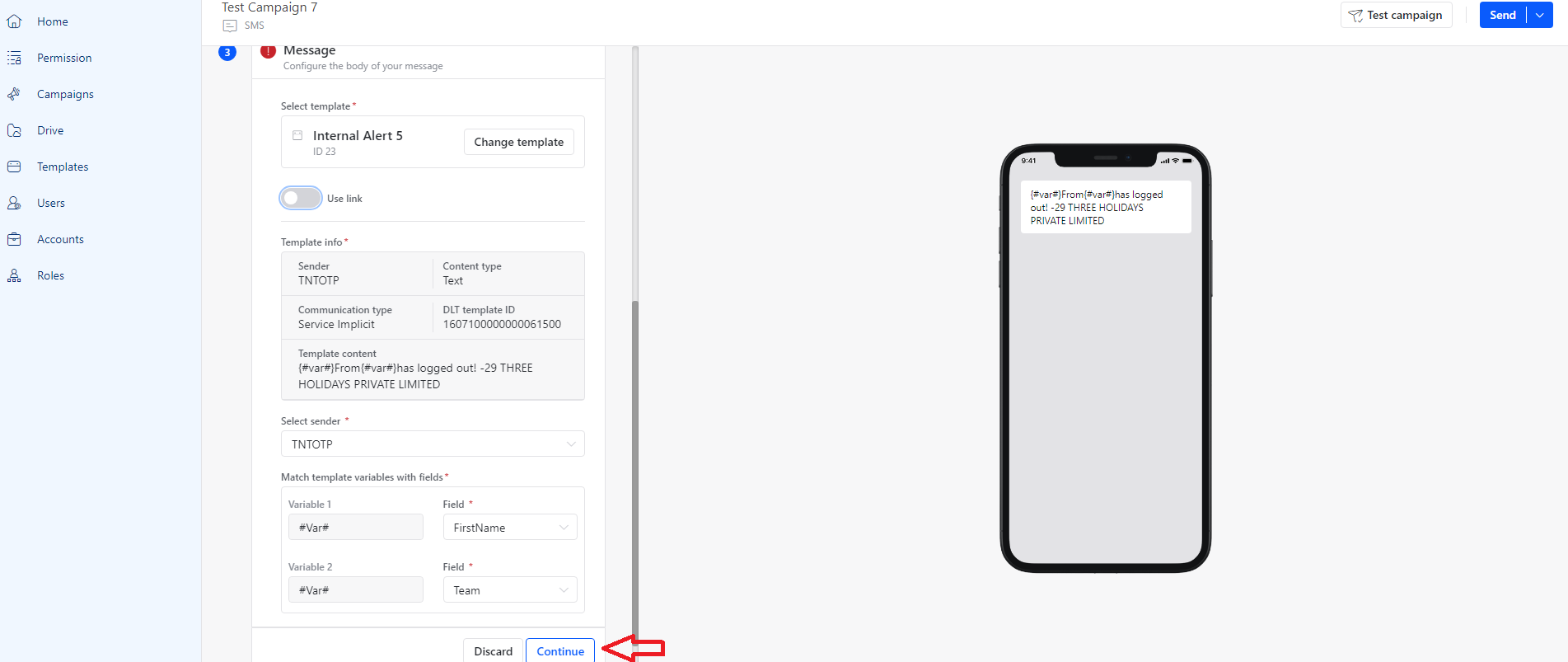Click the Campaigns megaphone icon
This screenshot has height=662, width=1568.
[14, 94]
